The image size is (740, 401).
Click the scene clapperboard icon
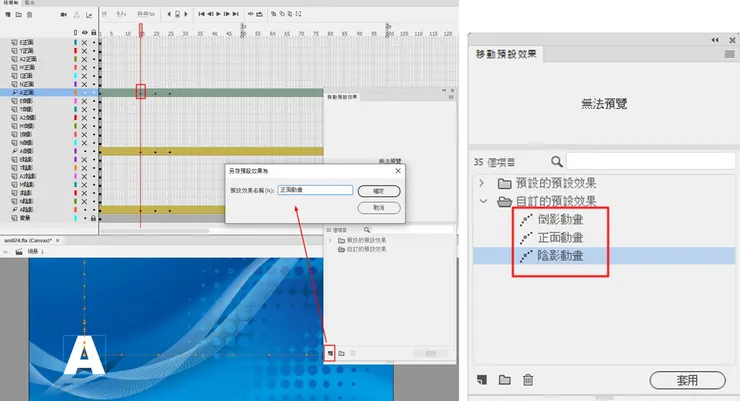point(19,252)
